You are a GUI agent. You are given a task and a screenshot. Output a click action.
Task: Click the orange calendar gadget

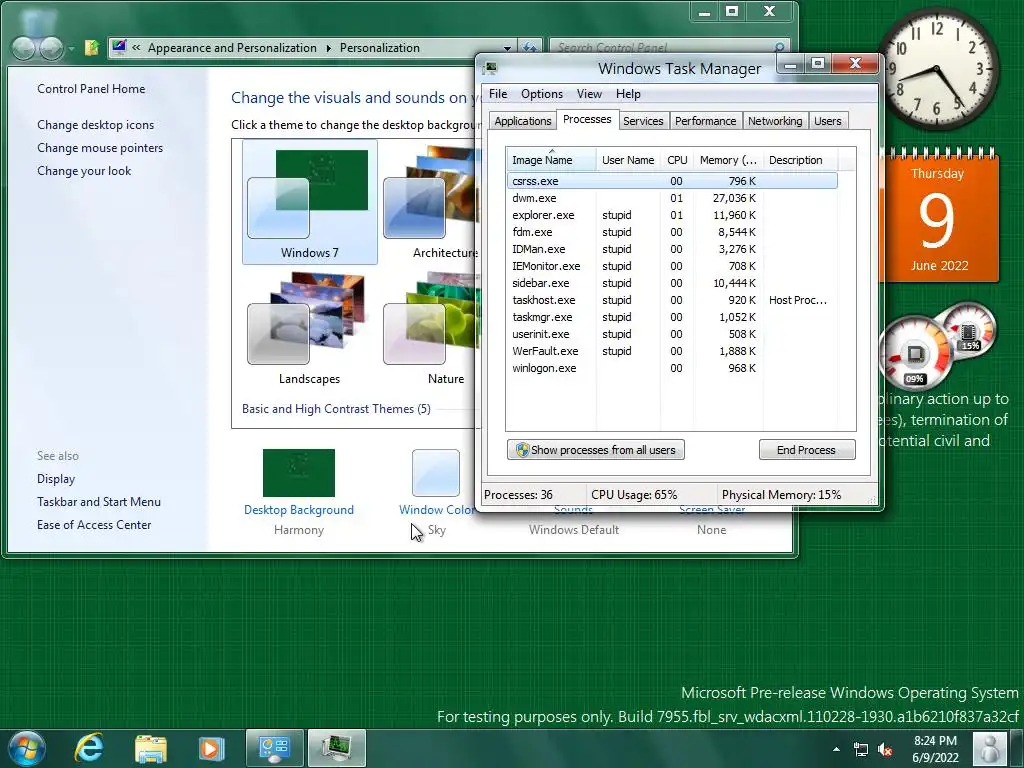click(x=942, y=216)
